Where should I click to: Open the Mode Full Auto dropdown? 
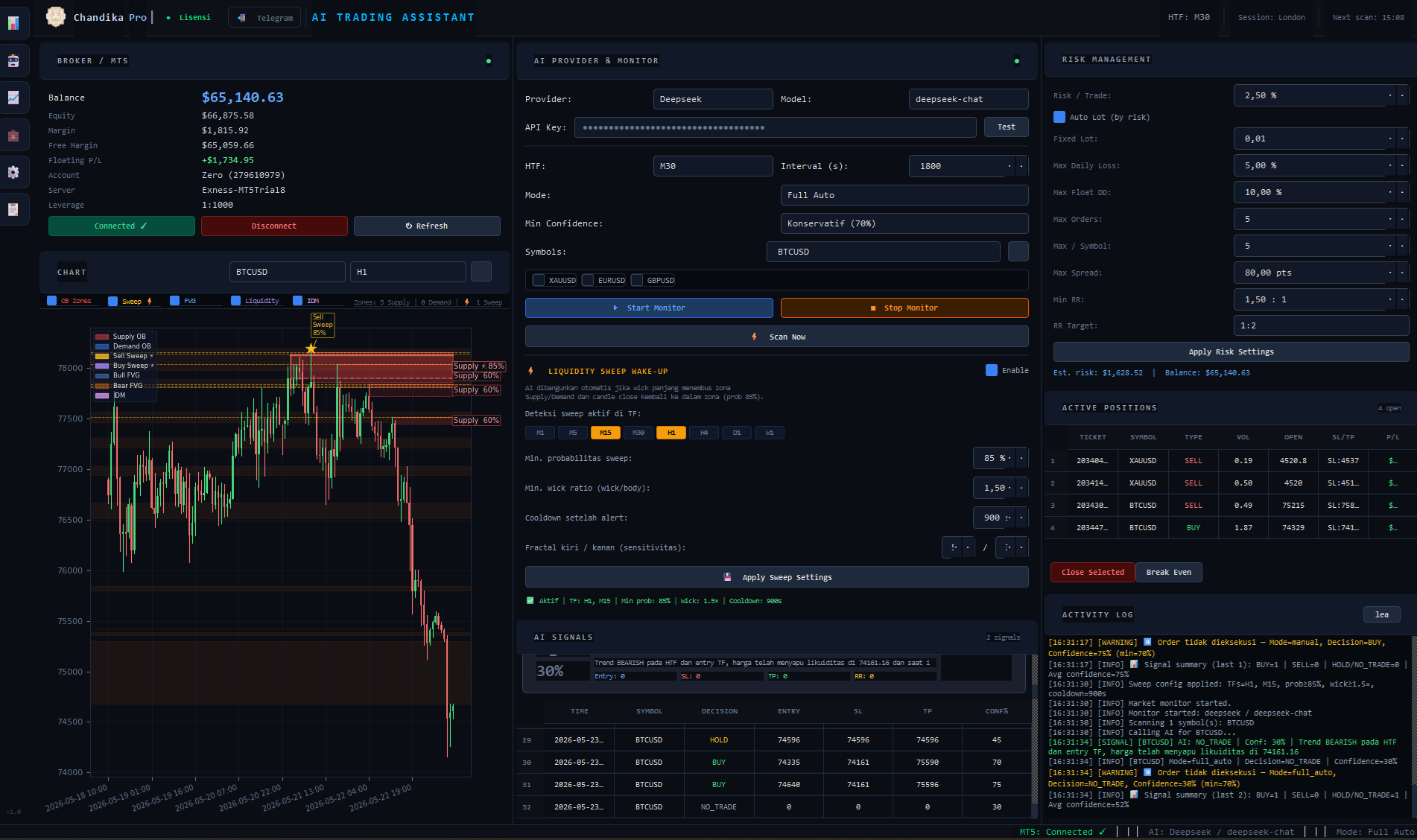tap(904, 195)
